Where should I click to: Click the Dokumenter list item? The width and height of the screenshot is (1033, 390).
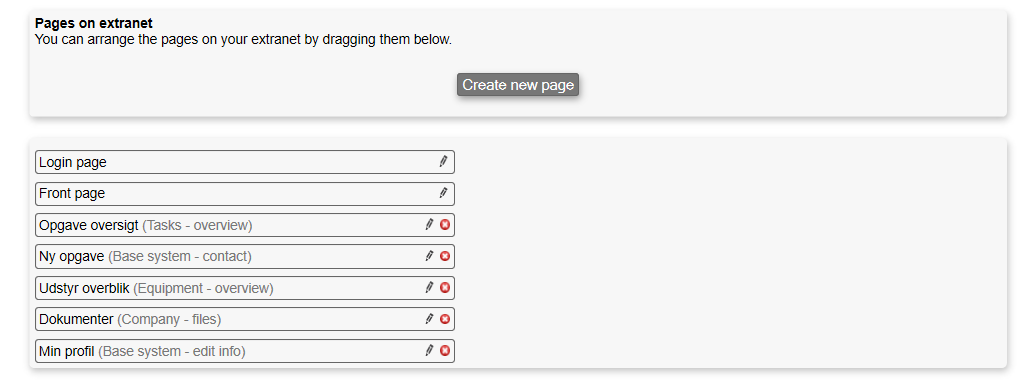(244, 320)
